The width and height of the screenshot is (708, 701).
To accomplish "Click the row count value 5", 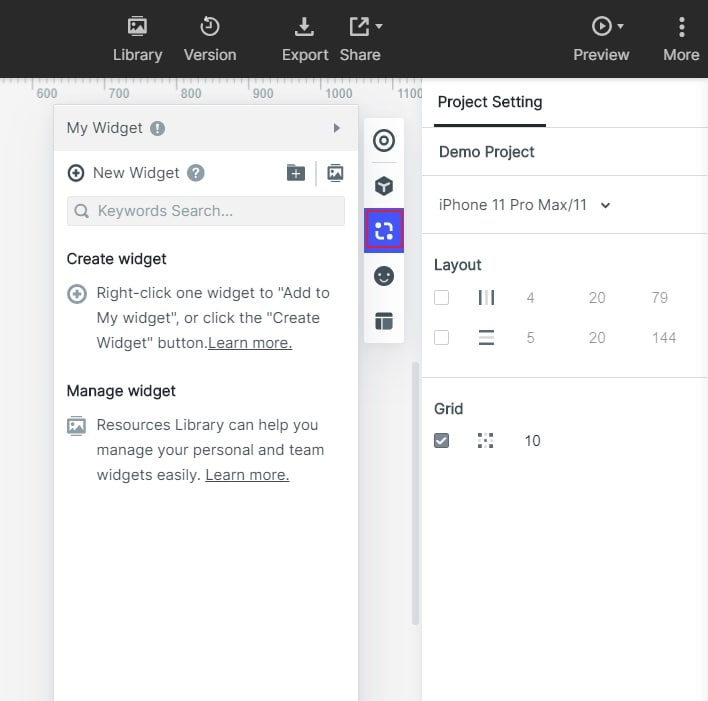I will tap(530, 337).
